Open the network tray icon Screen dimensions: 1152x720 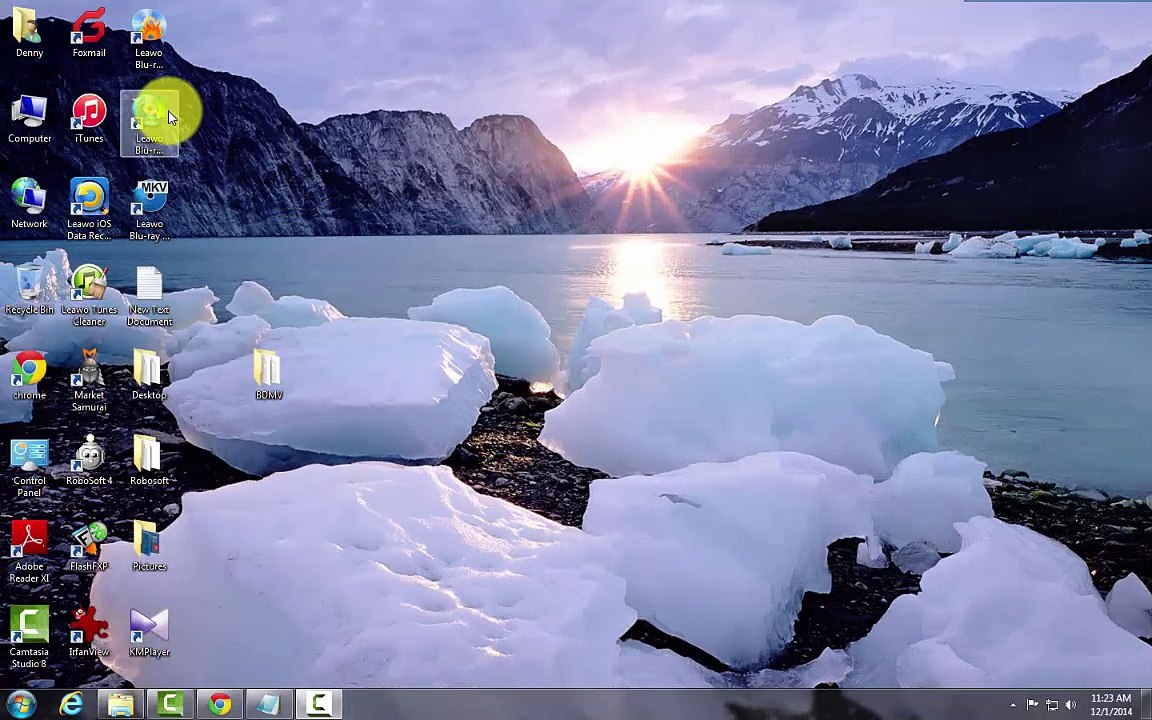1051,705
